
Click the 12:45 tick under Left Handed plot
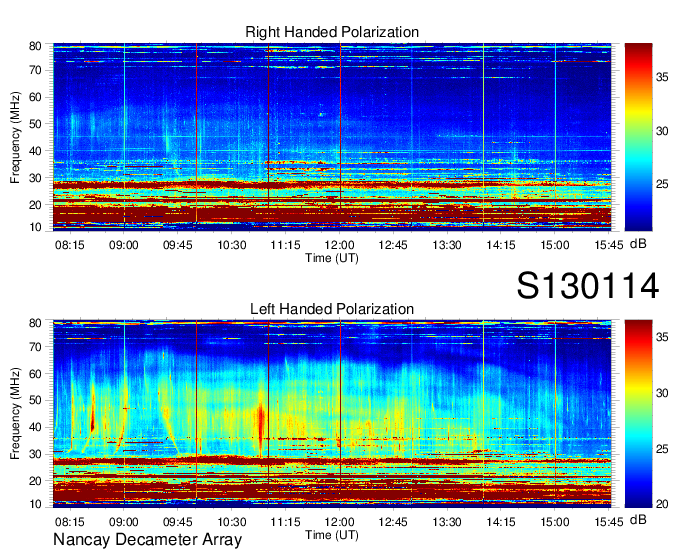coord(393,521)
